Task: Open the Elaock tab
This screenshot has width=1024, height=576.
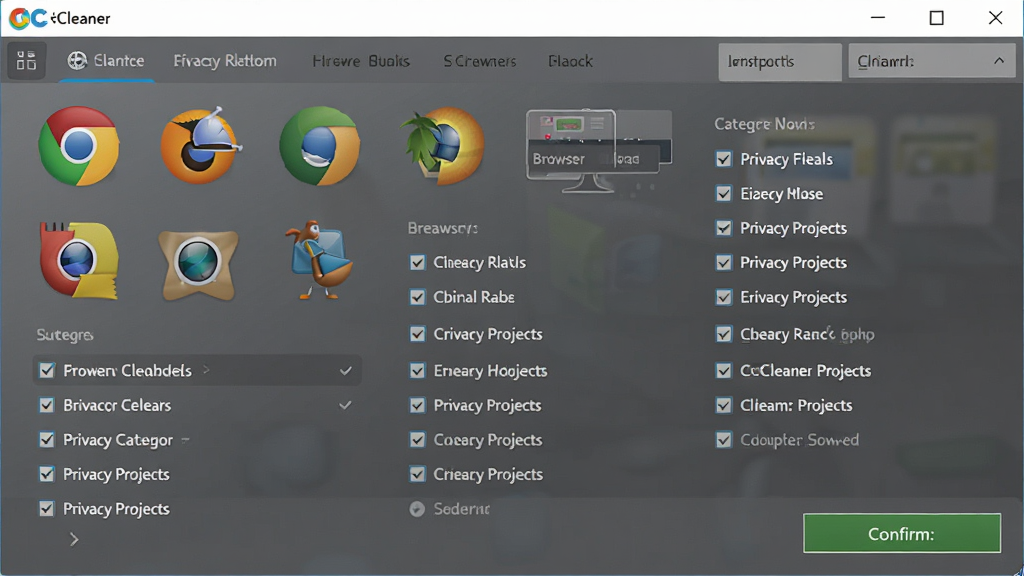Action: tap(571, 61)
